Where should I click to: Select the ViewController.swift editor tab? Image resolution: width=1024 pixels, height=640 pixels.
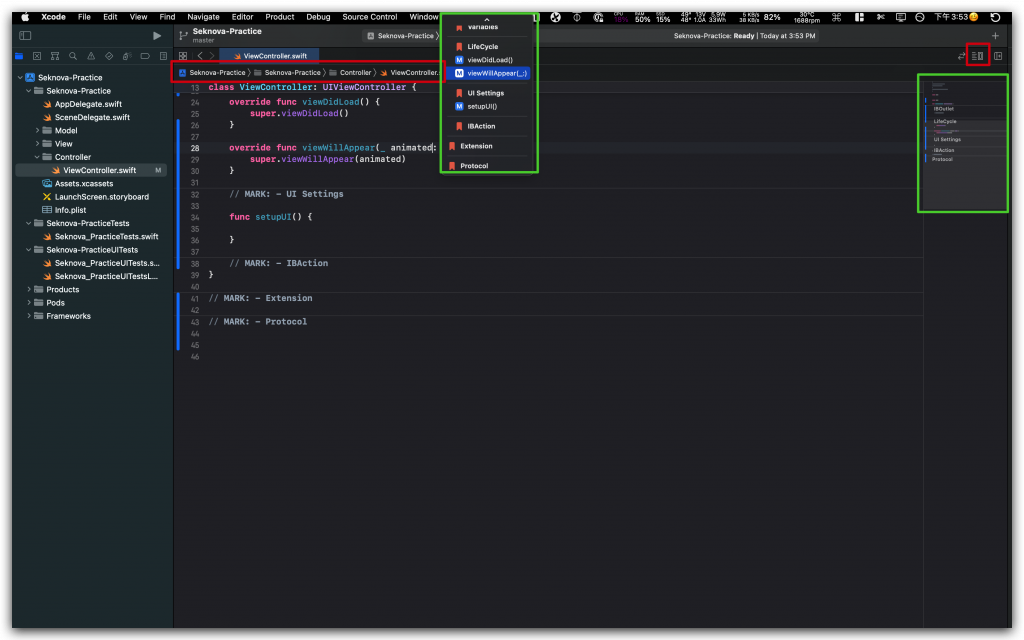coord(269,56)
